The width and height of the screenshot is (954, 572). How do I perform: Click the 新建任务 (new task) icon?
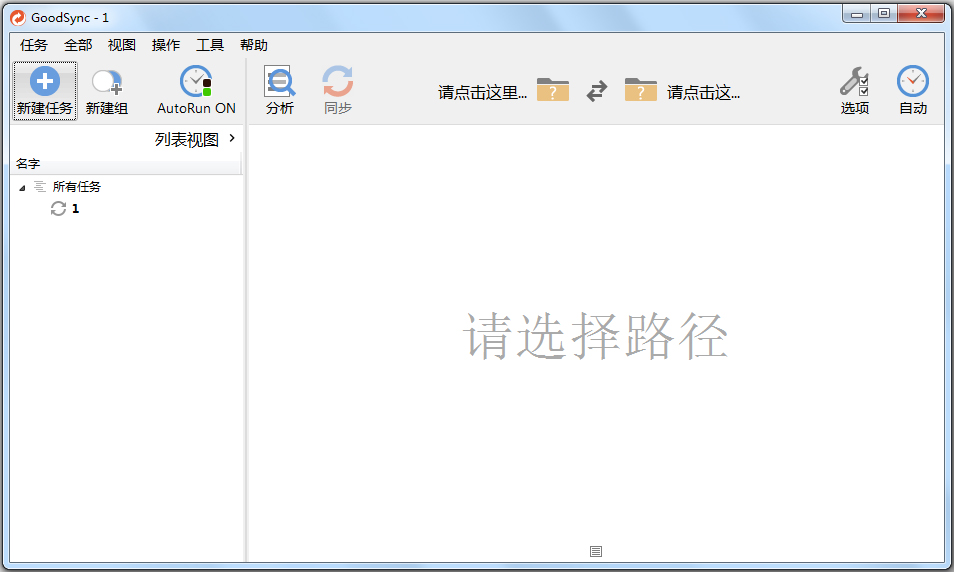click(44, 82)
